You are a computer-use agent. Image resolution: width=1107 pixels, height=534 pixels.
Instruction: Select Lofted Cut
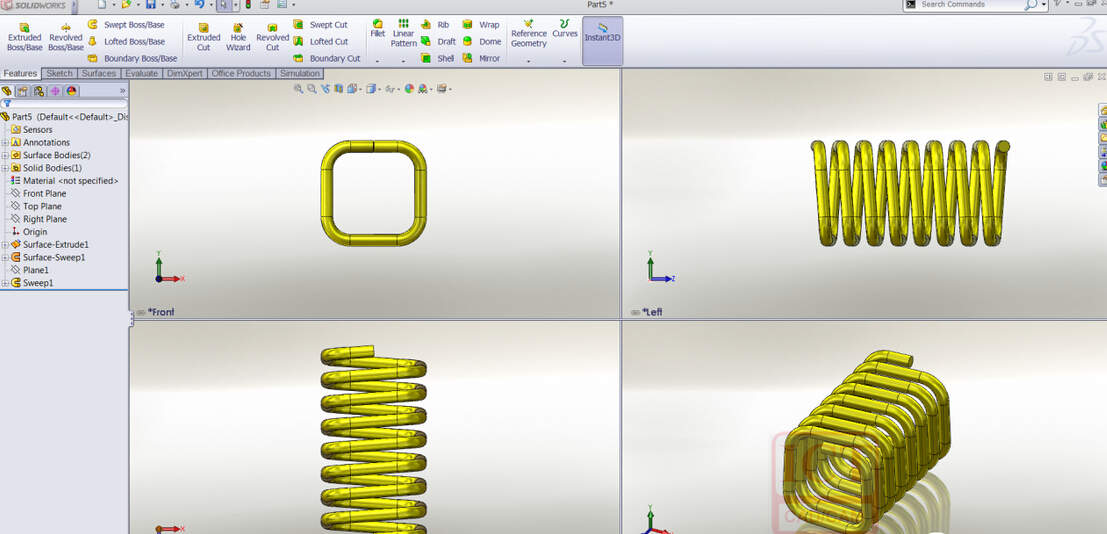(x=321, y=42)
